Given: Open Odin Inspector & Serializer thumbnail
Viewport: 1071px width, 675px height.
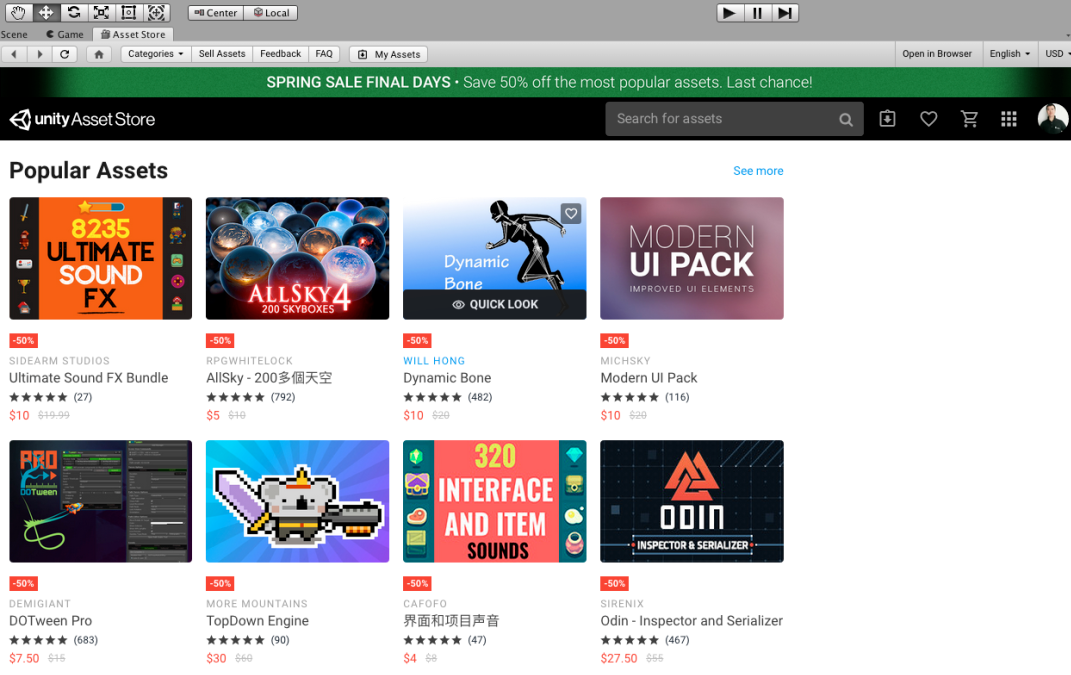Looking at the screenshot, I should point(692,501).
